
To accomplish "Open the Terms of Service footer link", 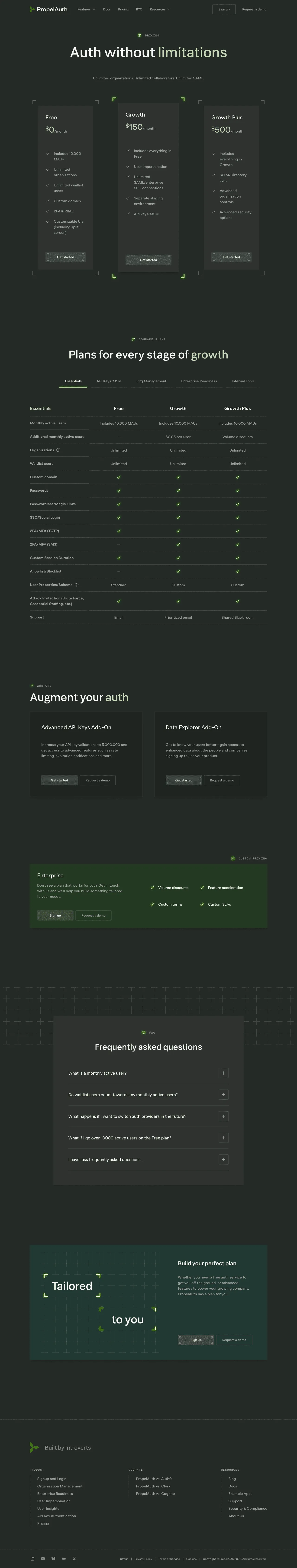I will 169,1559.
